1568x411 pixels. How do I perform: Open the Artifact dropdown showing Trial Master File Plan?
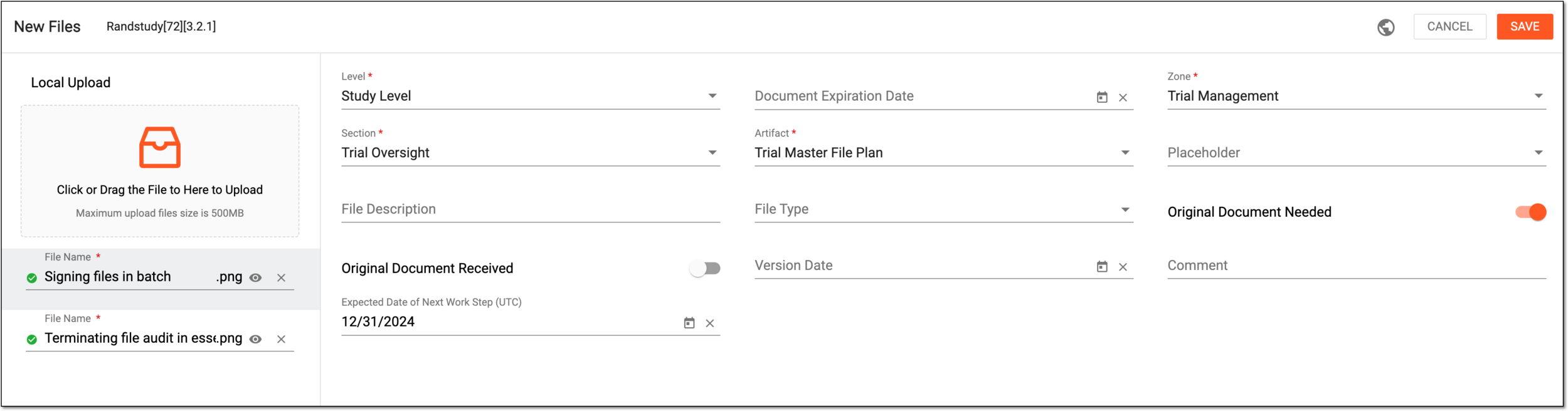(943, 153)
